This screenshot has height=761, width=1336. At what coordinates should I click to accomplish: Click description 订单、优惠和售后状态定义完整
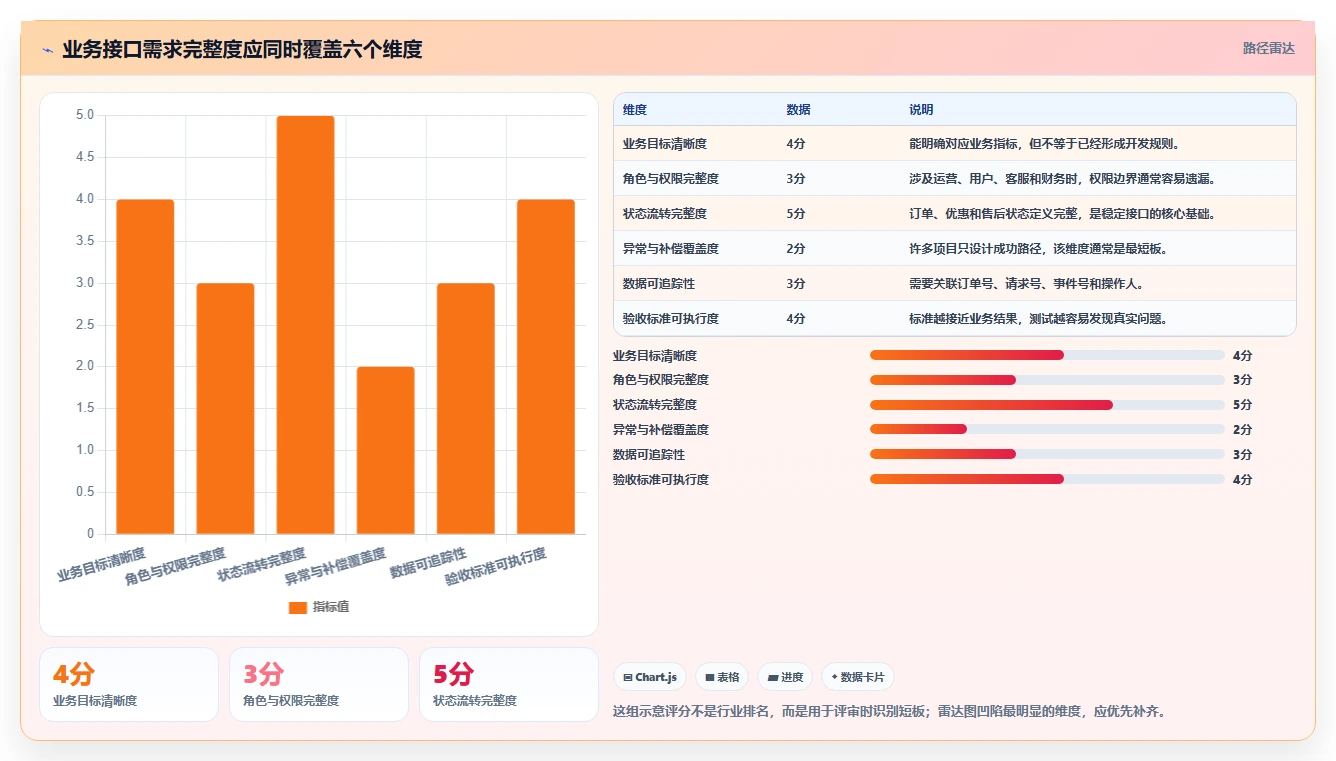(1062, 214)
